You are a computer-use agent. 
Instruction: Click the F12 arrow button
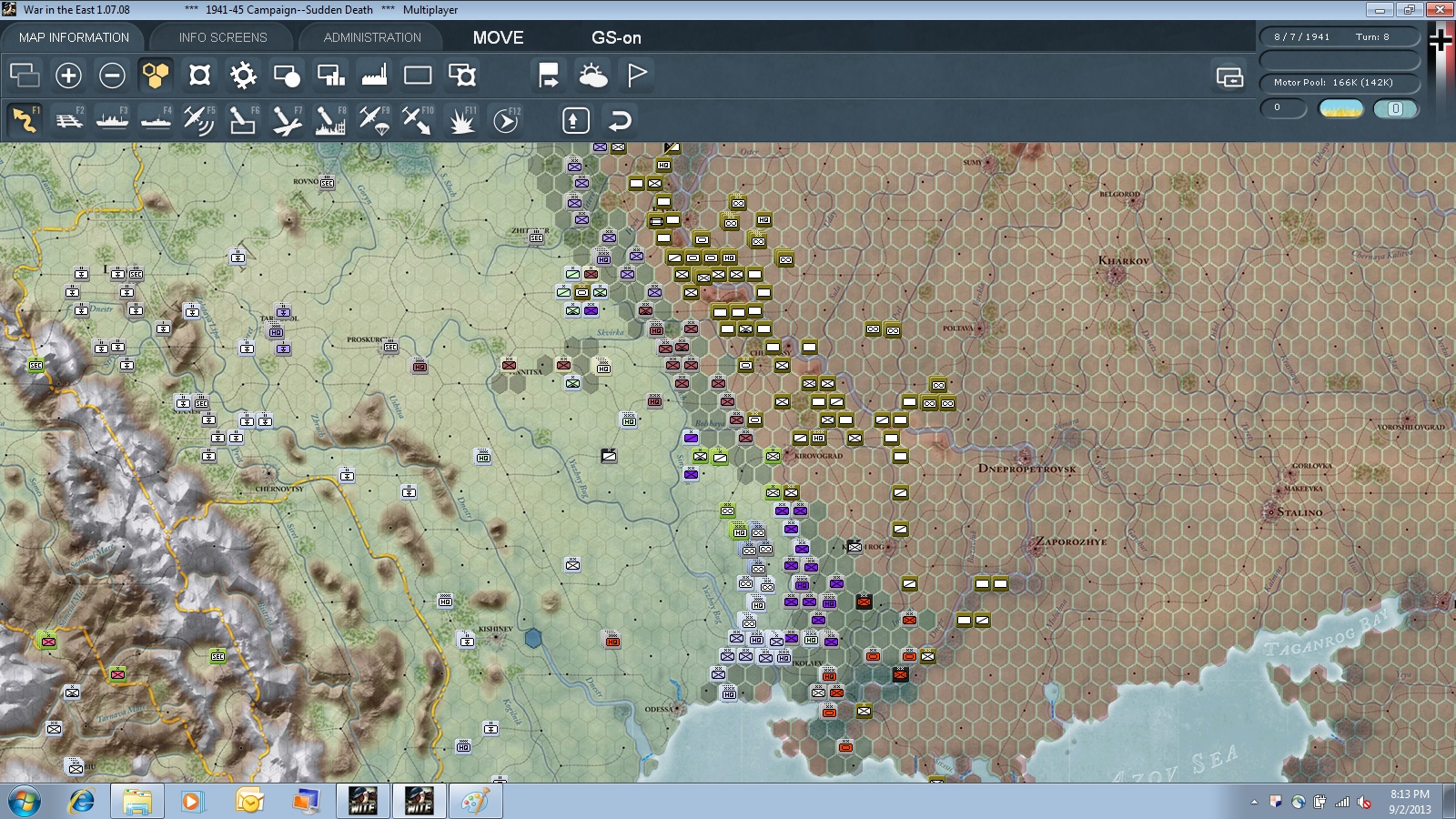click(x=506, y=120)
